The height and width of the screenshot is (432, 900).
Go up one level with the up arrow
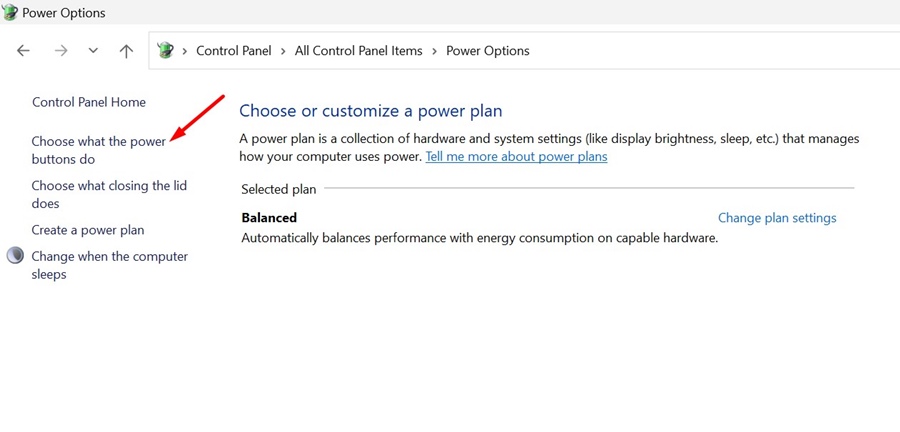click(126, 51)
